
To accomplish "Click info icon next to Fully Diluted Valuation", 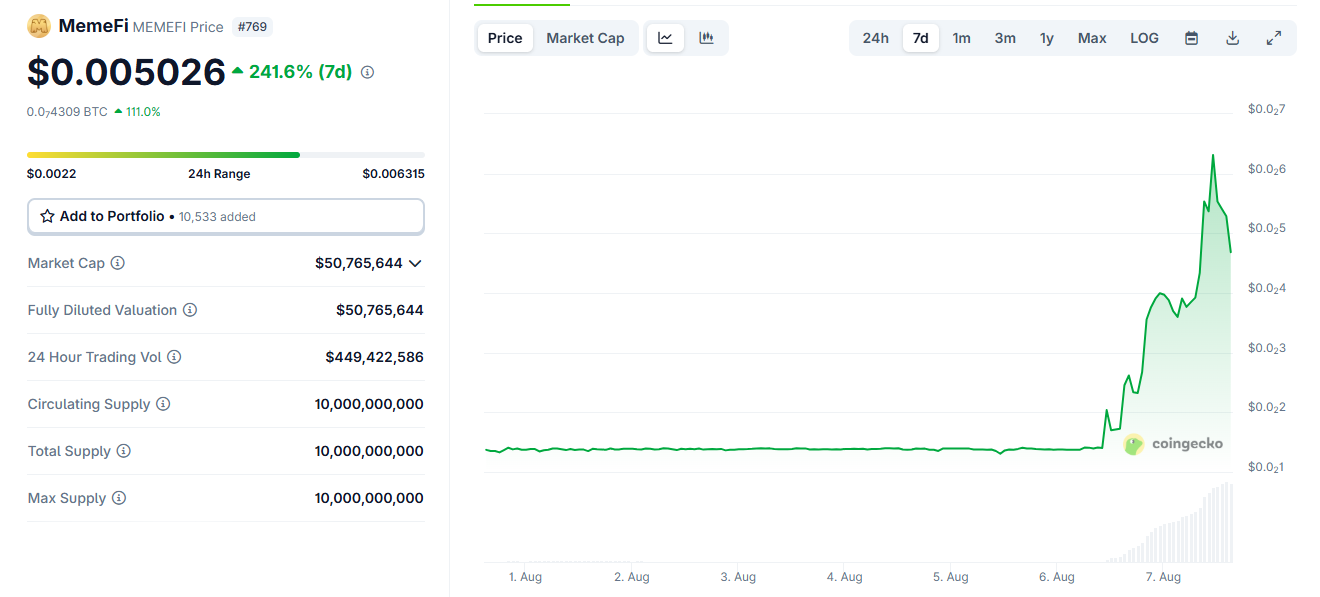I will (190, 310).
